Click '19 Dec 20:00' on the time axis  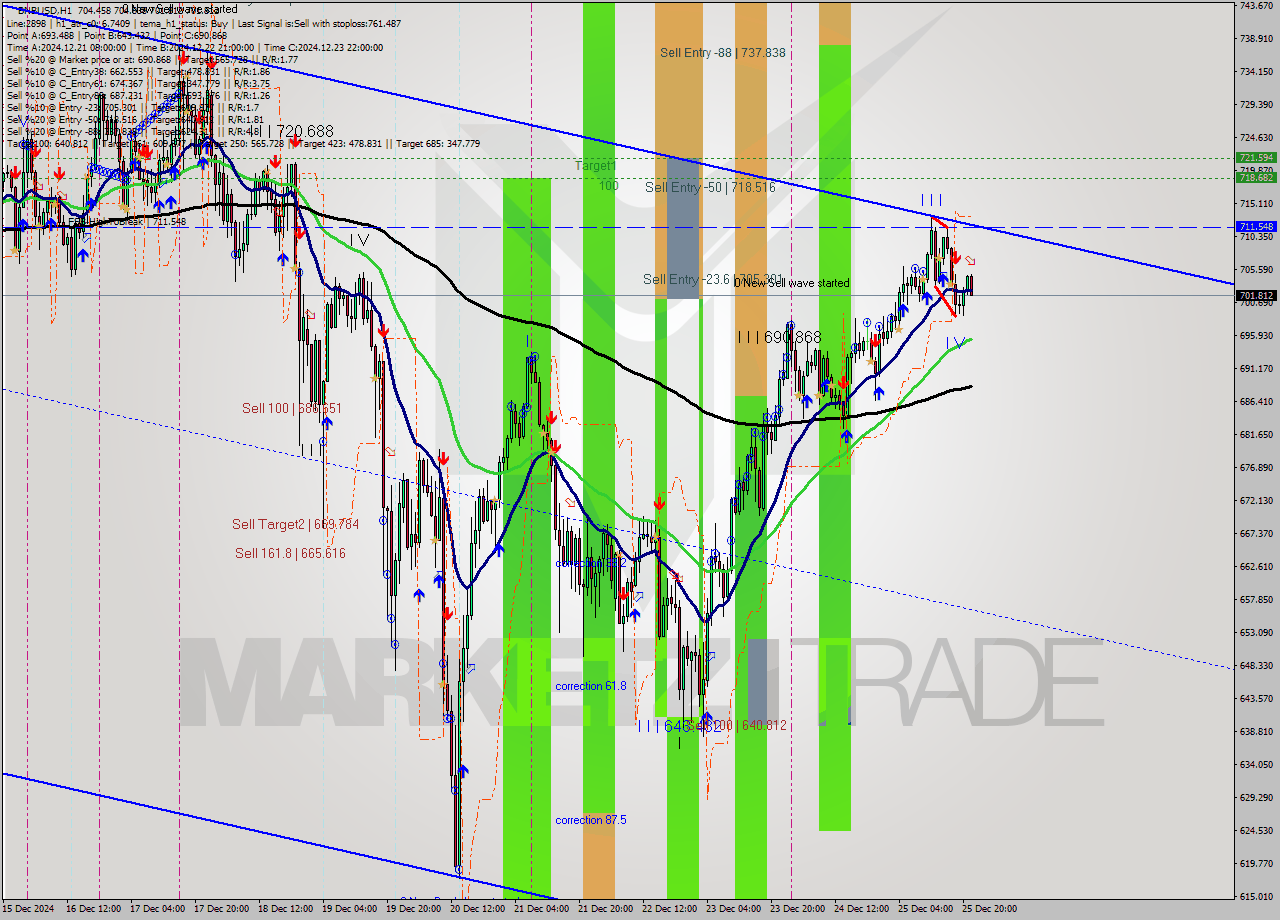click(415, 909)
